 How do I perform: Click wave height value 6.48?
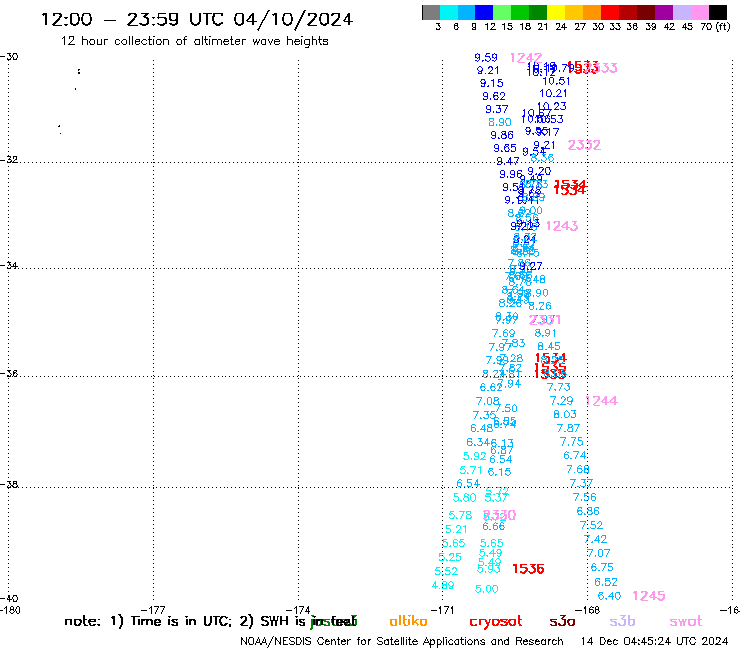481,428
